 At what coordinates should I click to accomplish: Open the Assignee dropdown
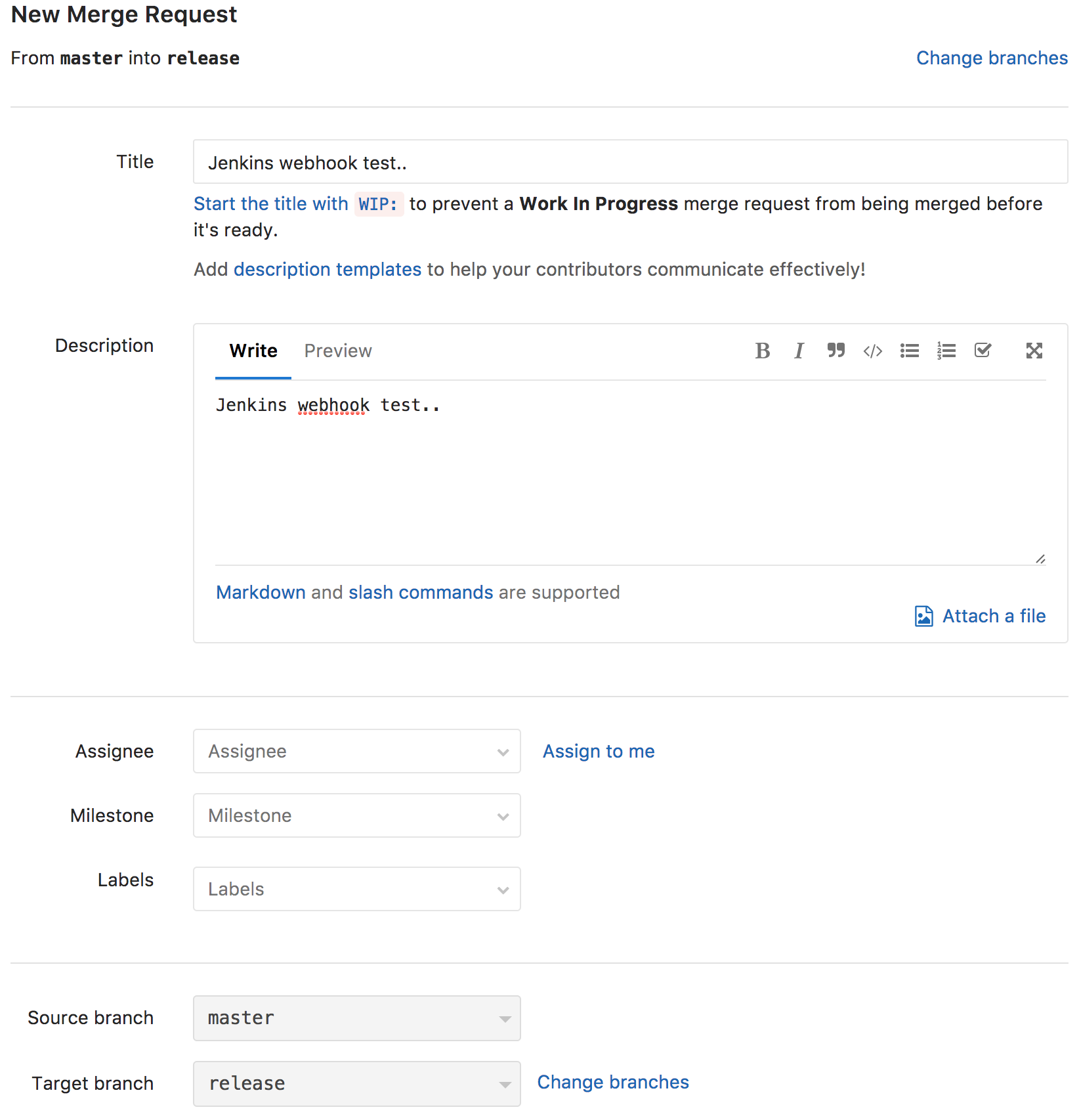[x=357, y=751]
